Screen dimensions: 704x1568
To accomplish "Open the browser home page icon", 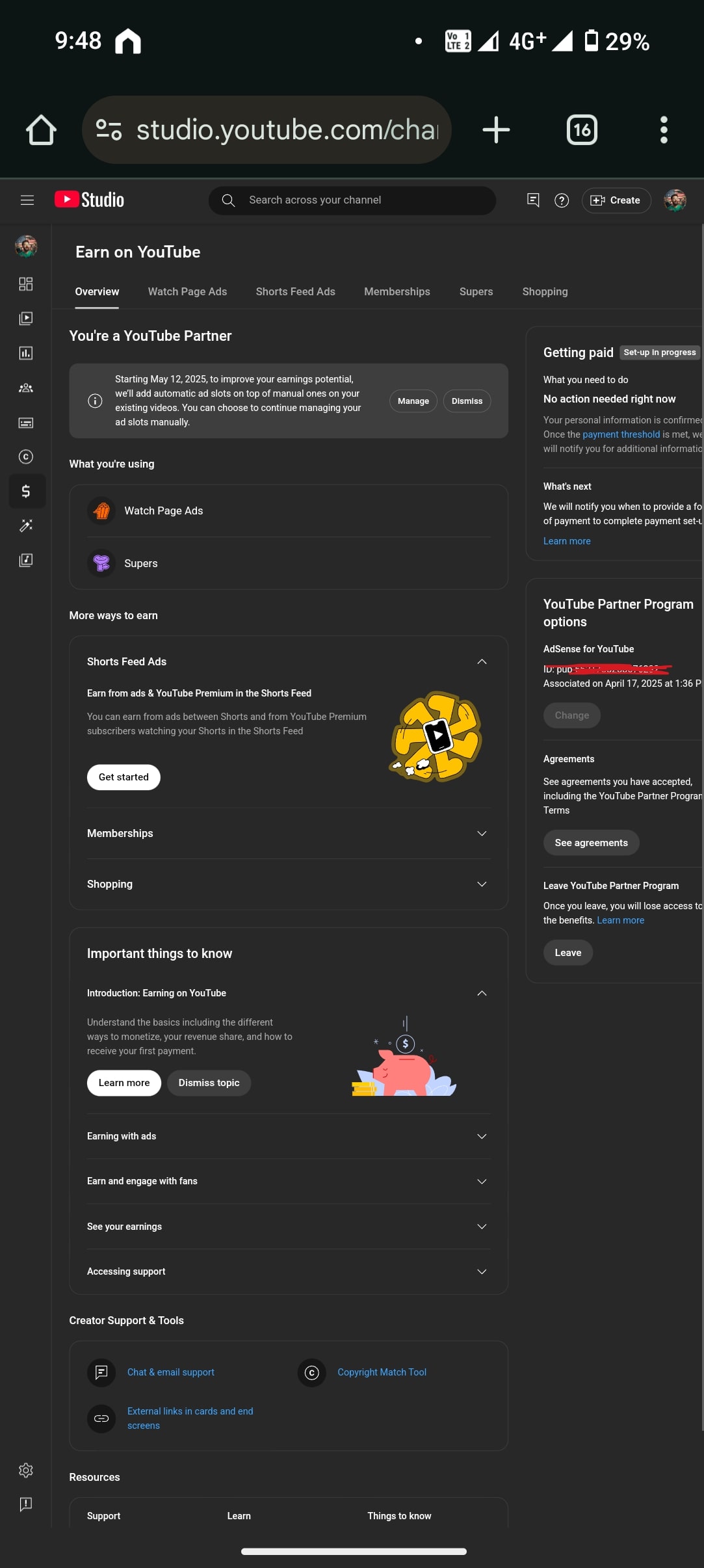I will pos(41,129).
